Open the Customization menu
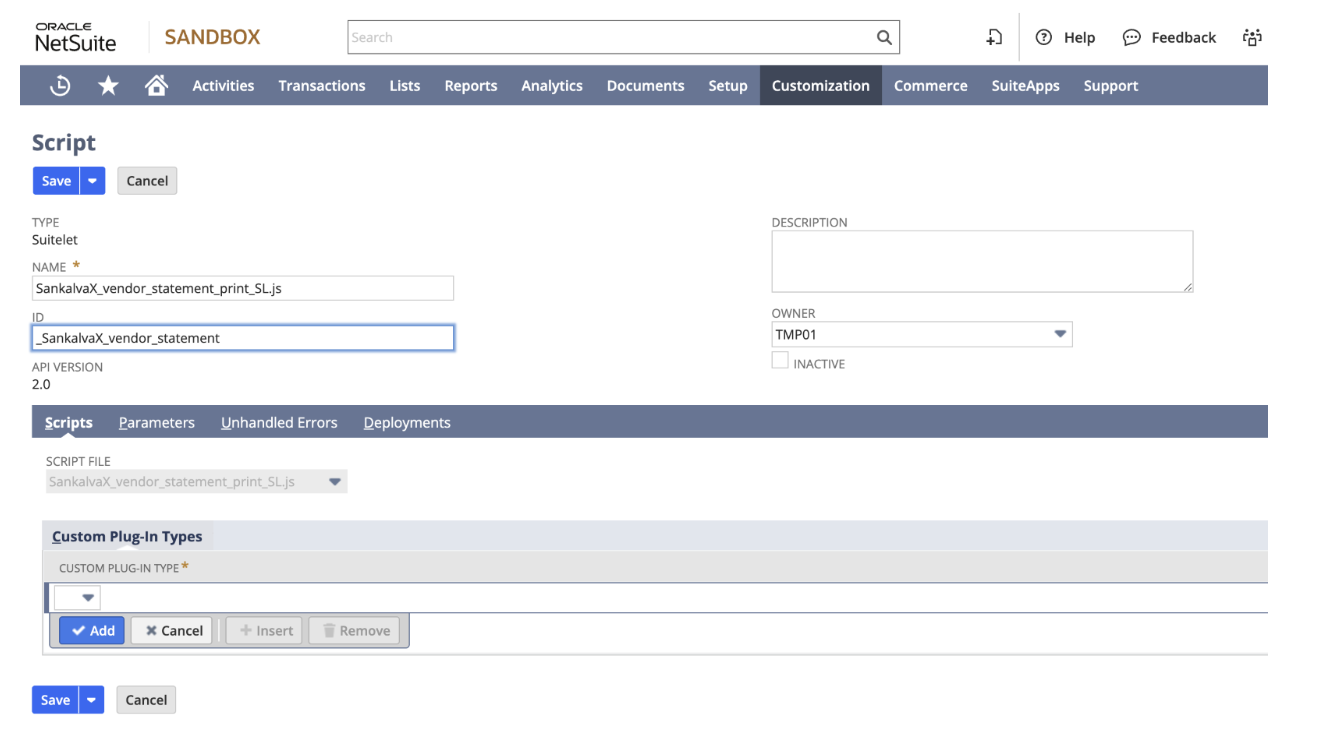 pos(821,86)
